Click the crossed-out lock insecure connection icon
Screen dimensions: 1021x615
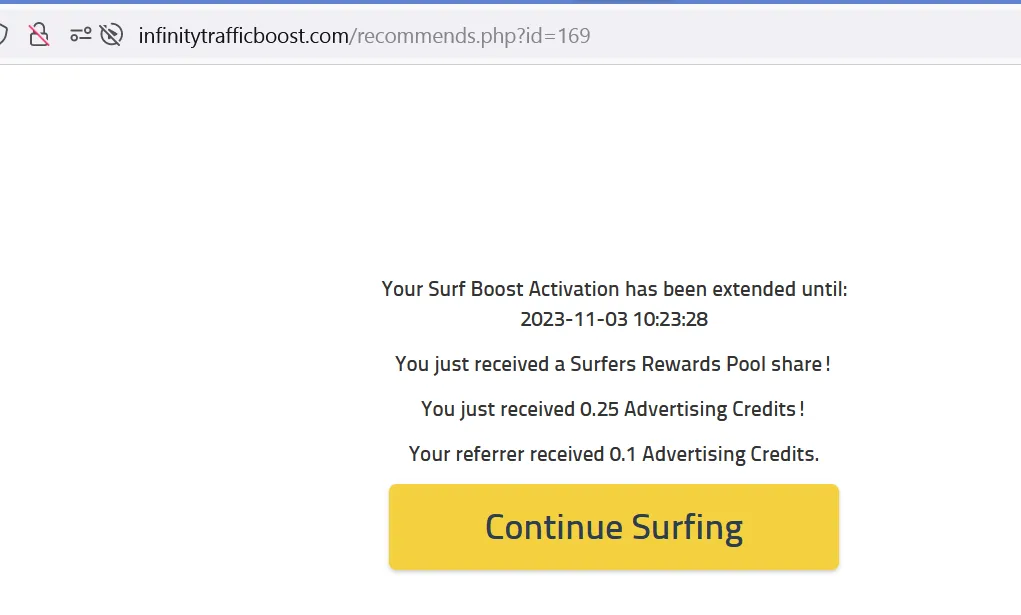tap(39, 36)
